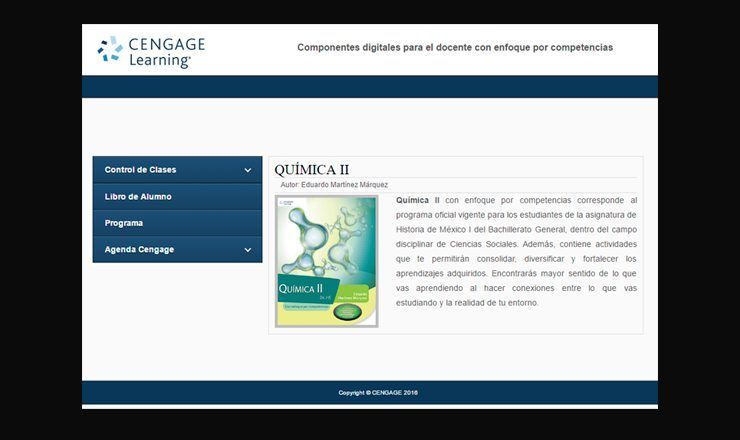Click the Química II book cover thumbnail
This screenshot has width=740, height=440.
327,261
